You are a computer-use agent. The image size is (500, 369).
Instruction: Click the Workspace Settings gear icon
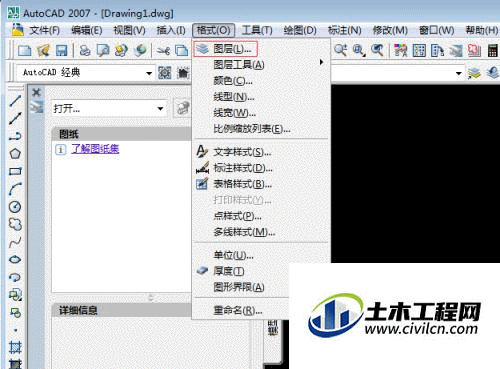coord(164,72)
